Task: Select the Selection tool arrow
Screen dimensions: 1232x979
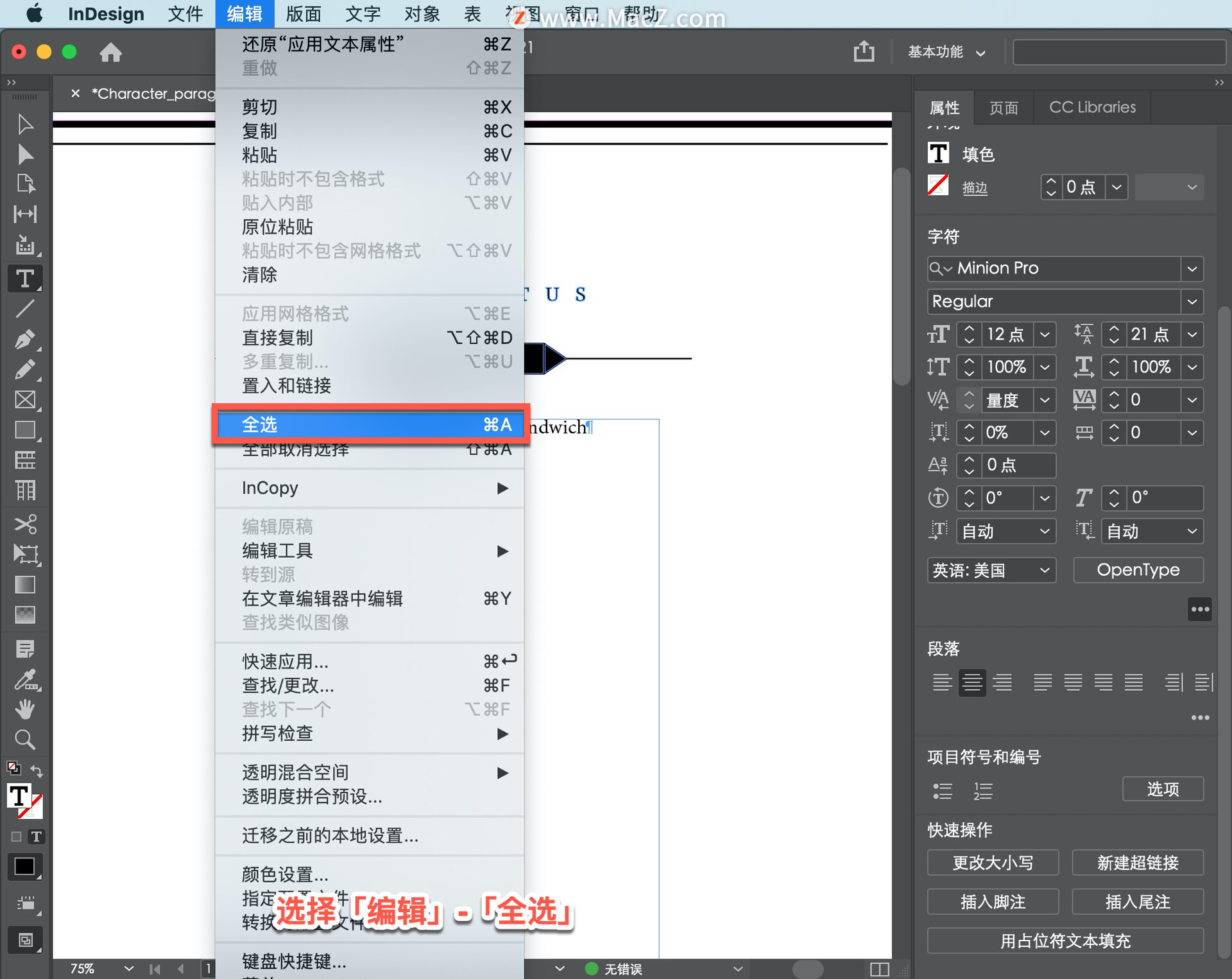Action: point(25,123)
